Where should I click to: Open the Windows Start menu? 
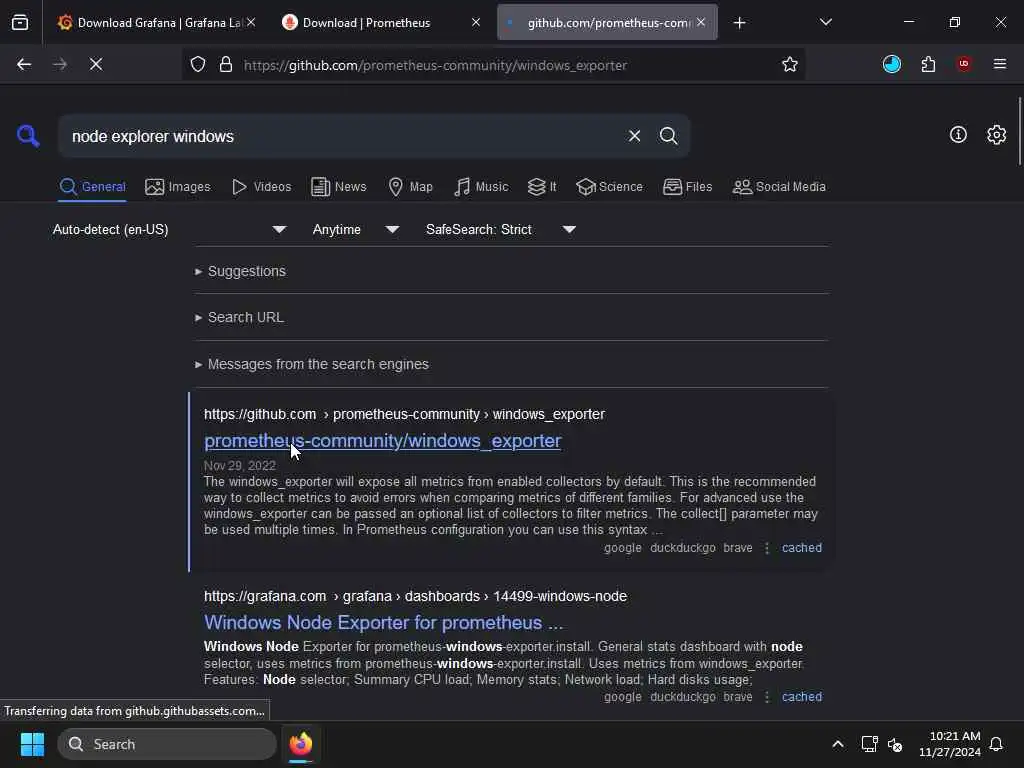33,744
